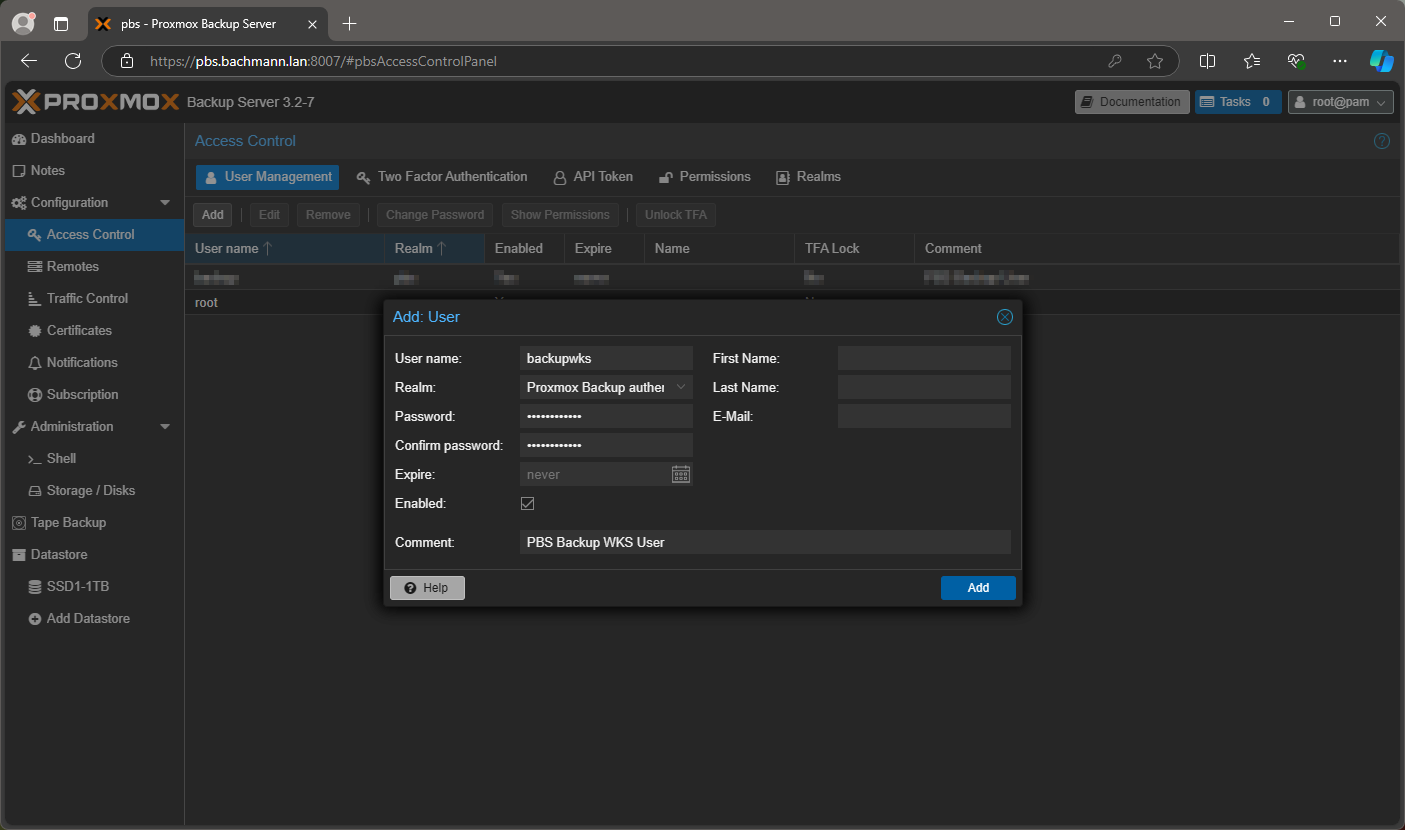The image size is (1405, 830).
Task: Uncheck the Enabled checkbox
Action: 528,504
